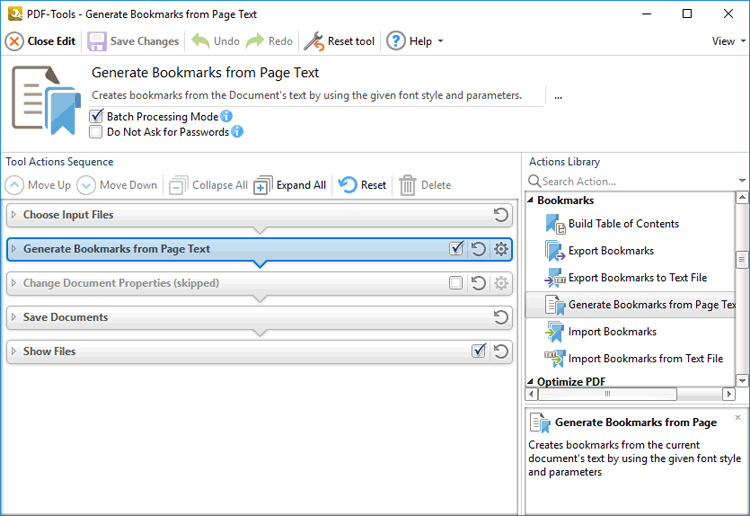Click the Help question mark icon
This screenshot has width=750, height=516.
point(396,41)
